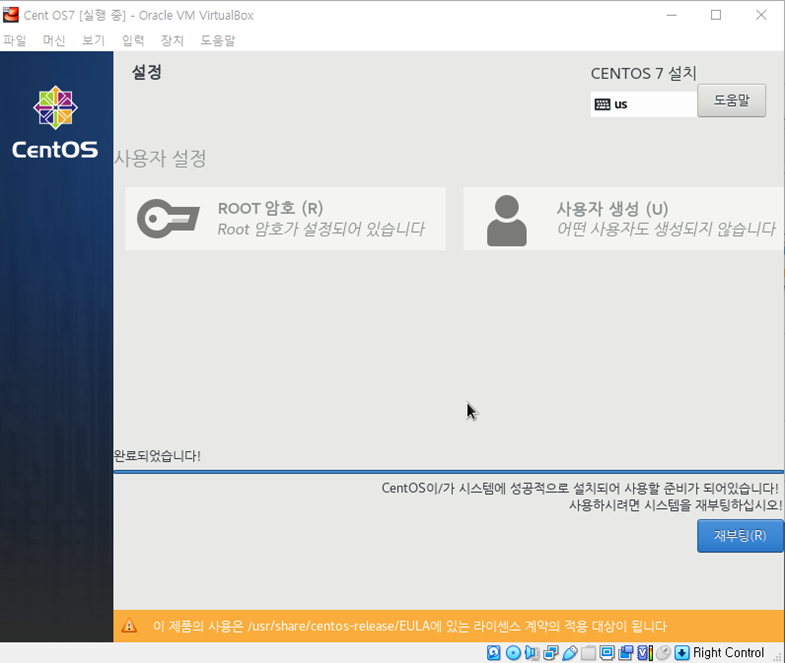The image size is (785, 663).
Task: Click the user creation person icon
Action: pyautogui.click(x=507, y=220)
